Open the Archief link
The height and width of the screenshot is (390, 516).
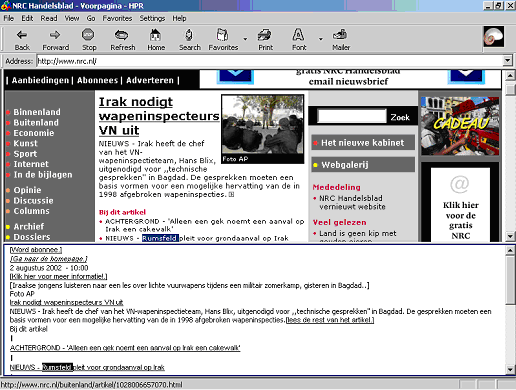click(x=28, y=227)
